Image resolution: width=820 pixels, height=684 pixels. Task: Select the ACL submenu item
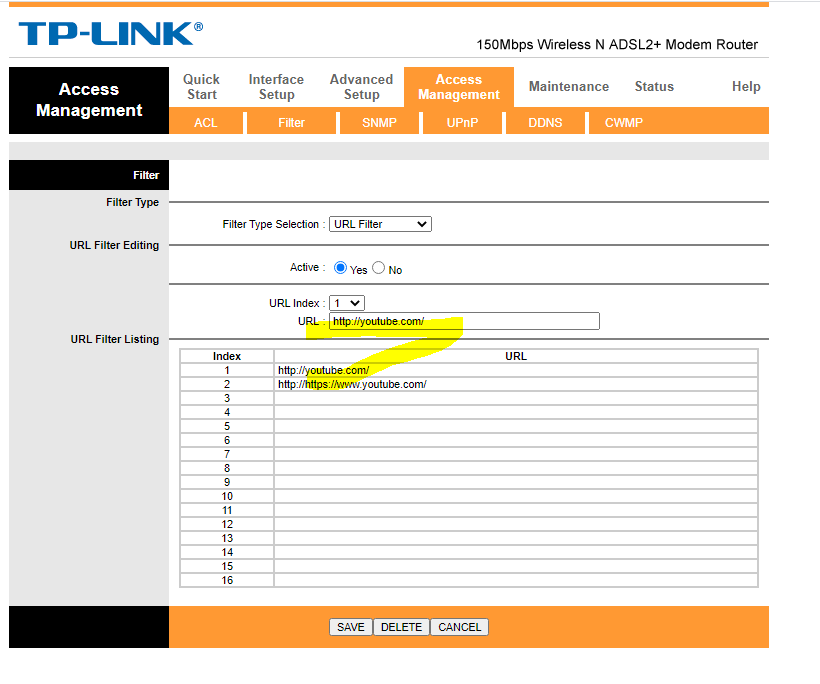tap(206, 123)
